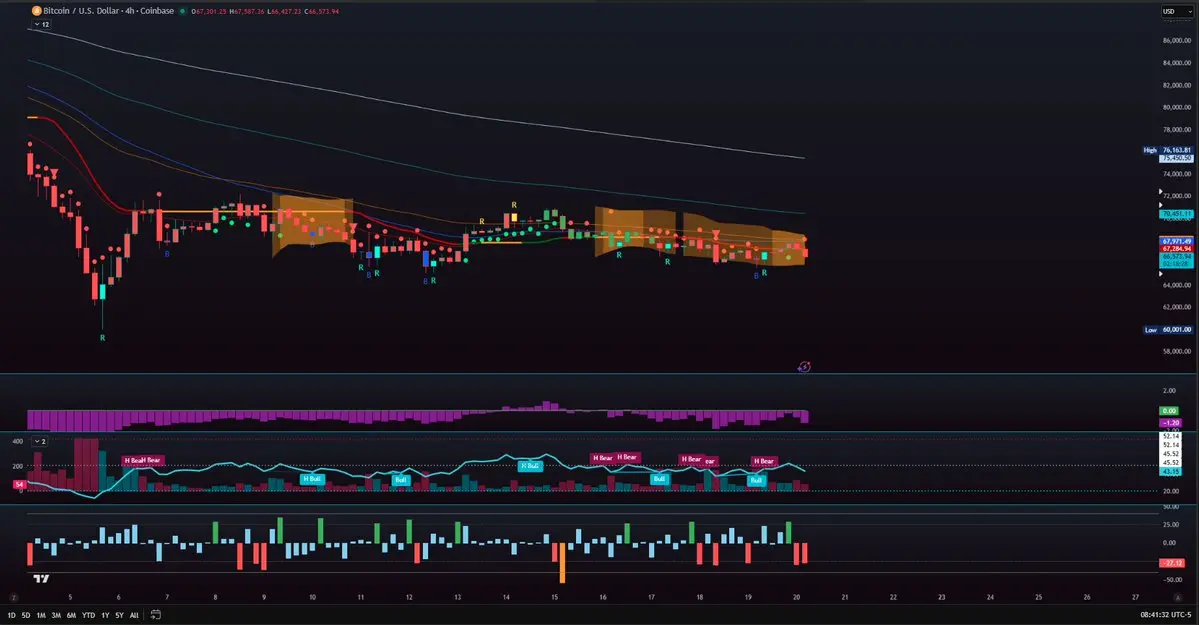Click the date label 27 on time axis
Screen dimensions: 1199x625
[x=1136, y=597]
